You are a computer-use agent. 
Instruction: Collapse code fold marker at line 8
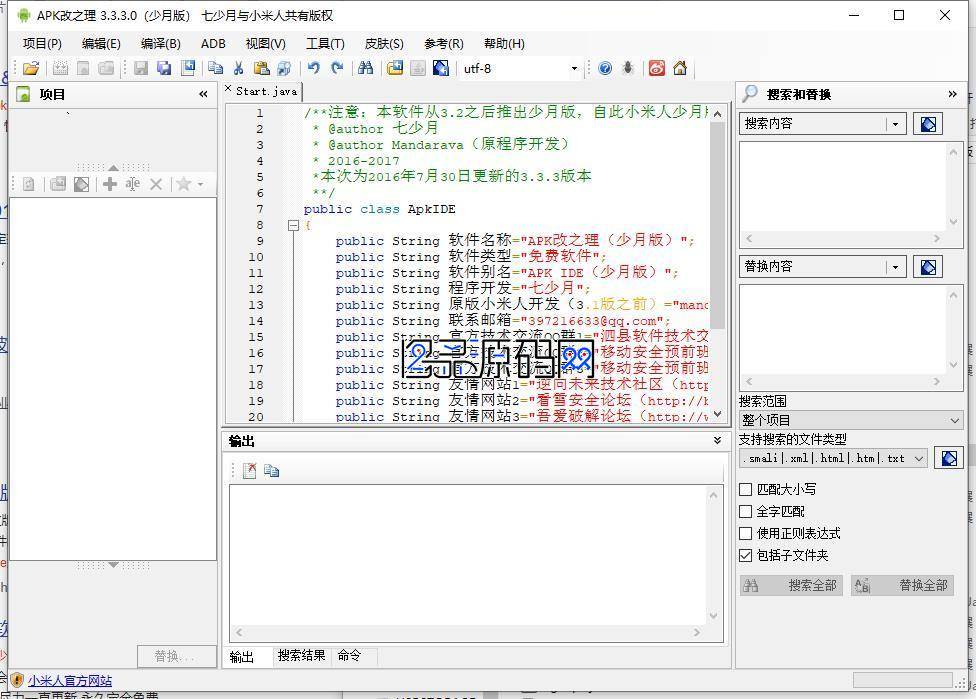click(294, 225)
